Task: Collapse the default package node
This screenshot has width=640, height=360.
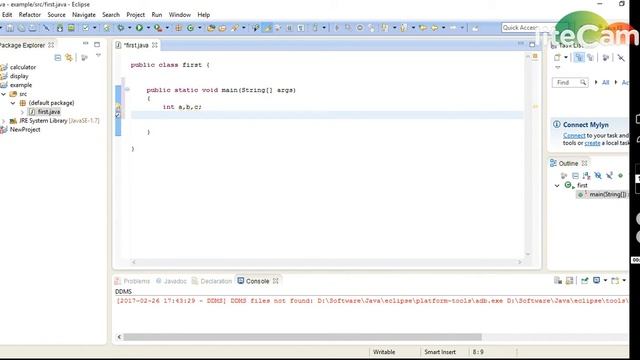Action: [x=13, y=103]
